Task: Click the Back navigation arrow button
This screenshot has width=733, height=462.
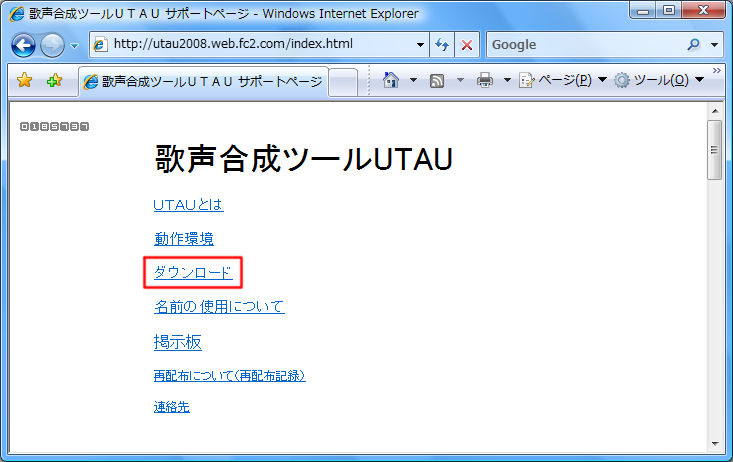Action: coord(24,45)
